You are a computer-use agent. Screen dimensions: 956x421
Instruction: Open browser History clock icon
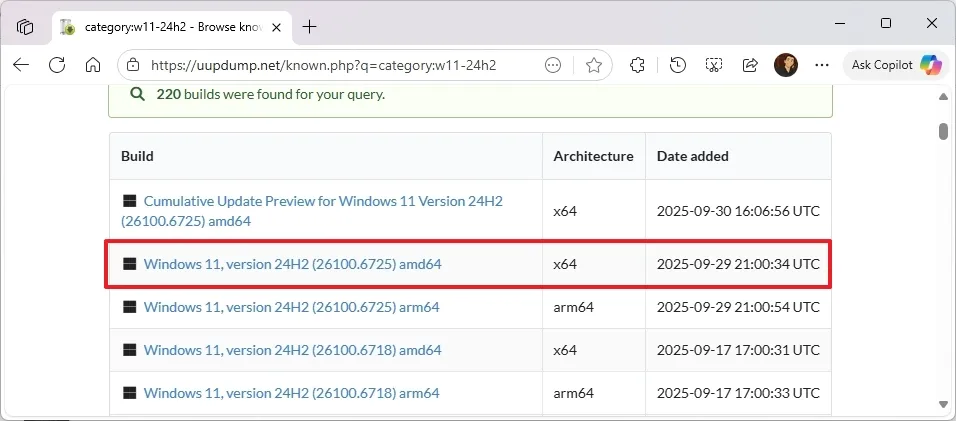(678, 65)
